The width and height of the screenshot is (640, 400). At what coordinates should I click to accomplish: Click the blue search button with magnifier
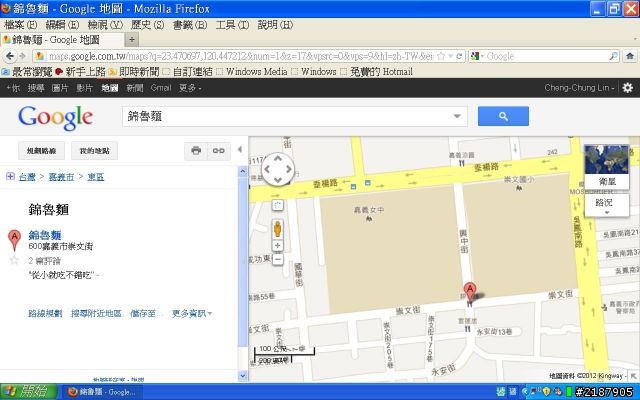[x=503, y=116]
